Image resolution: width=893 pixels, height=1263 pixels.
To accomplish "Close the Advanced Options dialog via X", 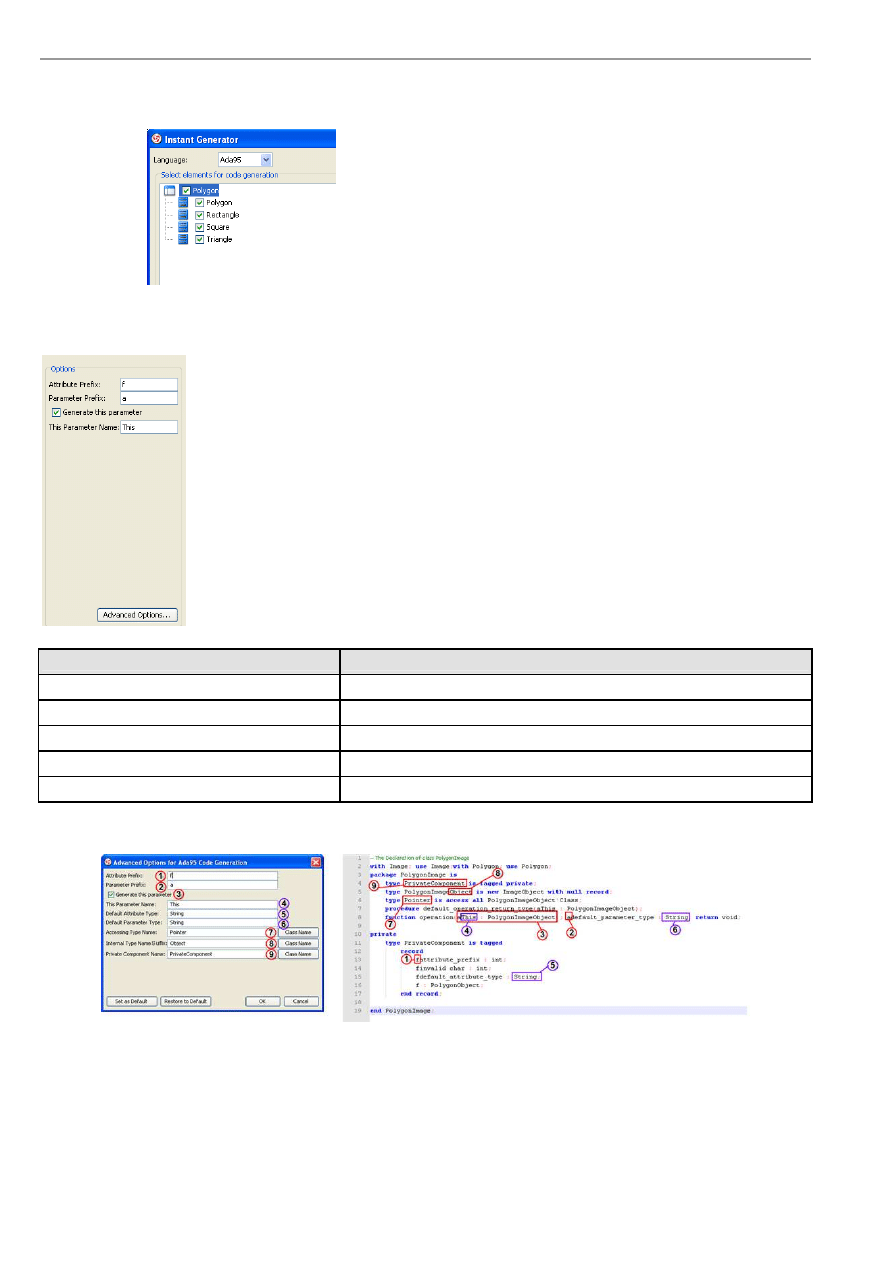I will pyautogui.click(x=316, y=862).
